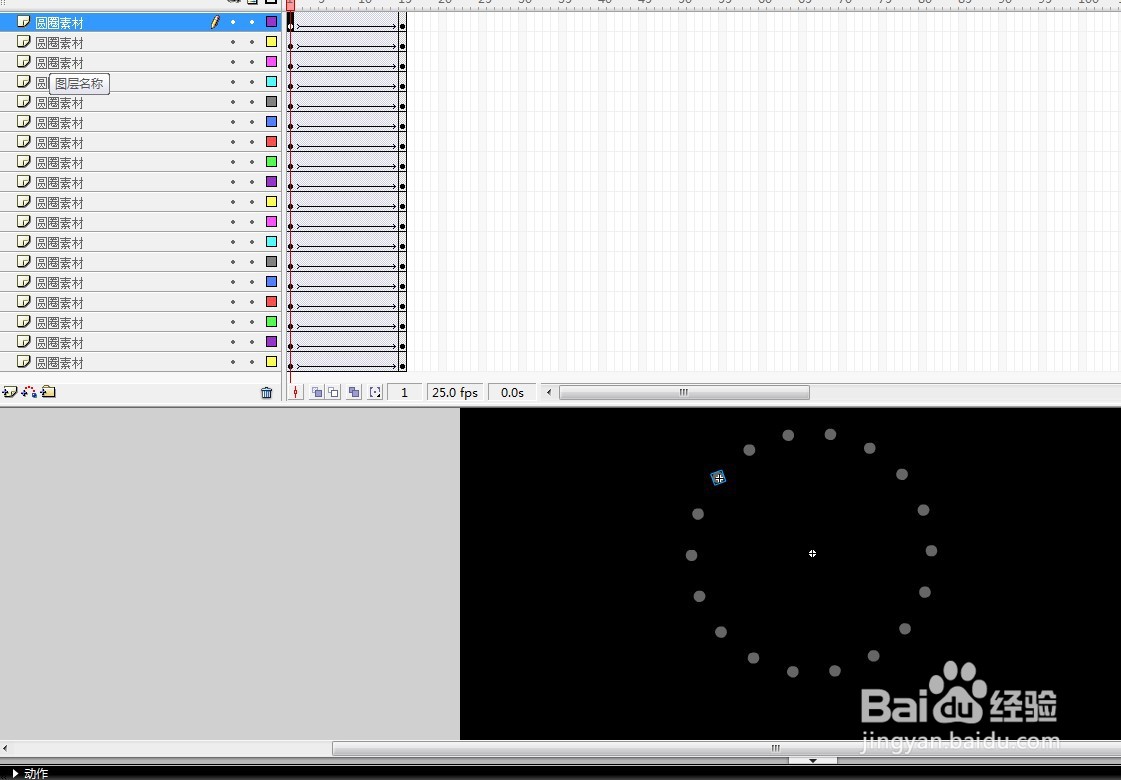Select first keyframe of the top layer
Screen dimensions: 1121x780
(x=290, y=22)
